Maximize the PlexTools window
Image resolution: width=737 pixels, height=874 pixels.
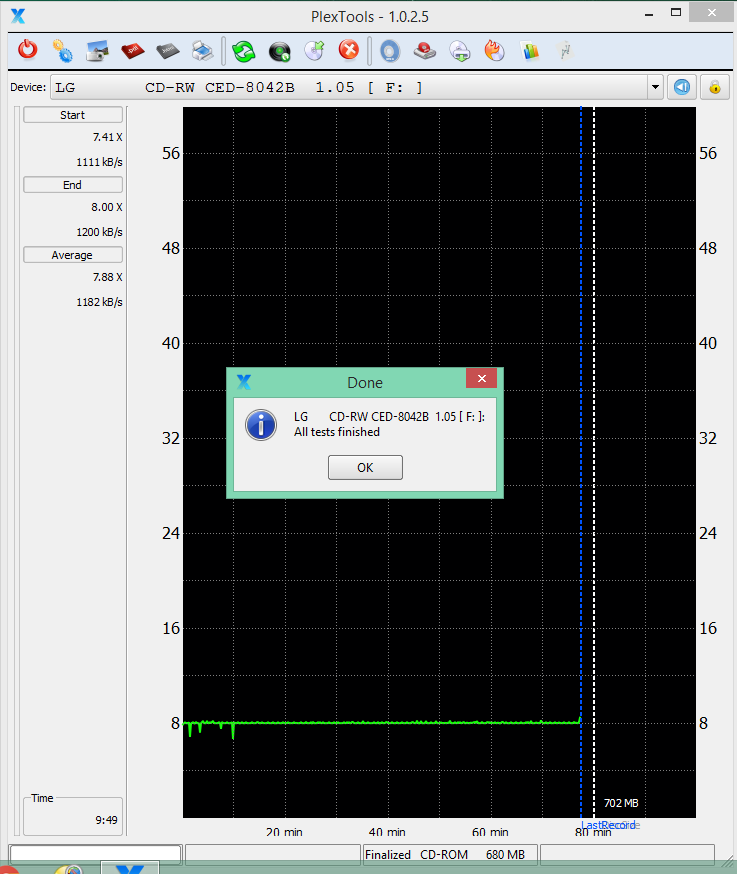coord(676,13)
